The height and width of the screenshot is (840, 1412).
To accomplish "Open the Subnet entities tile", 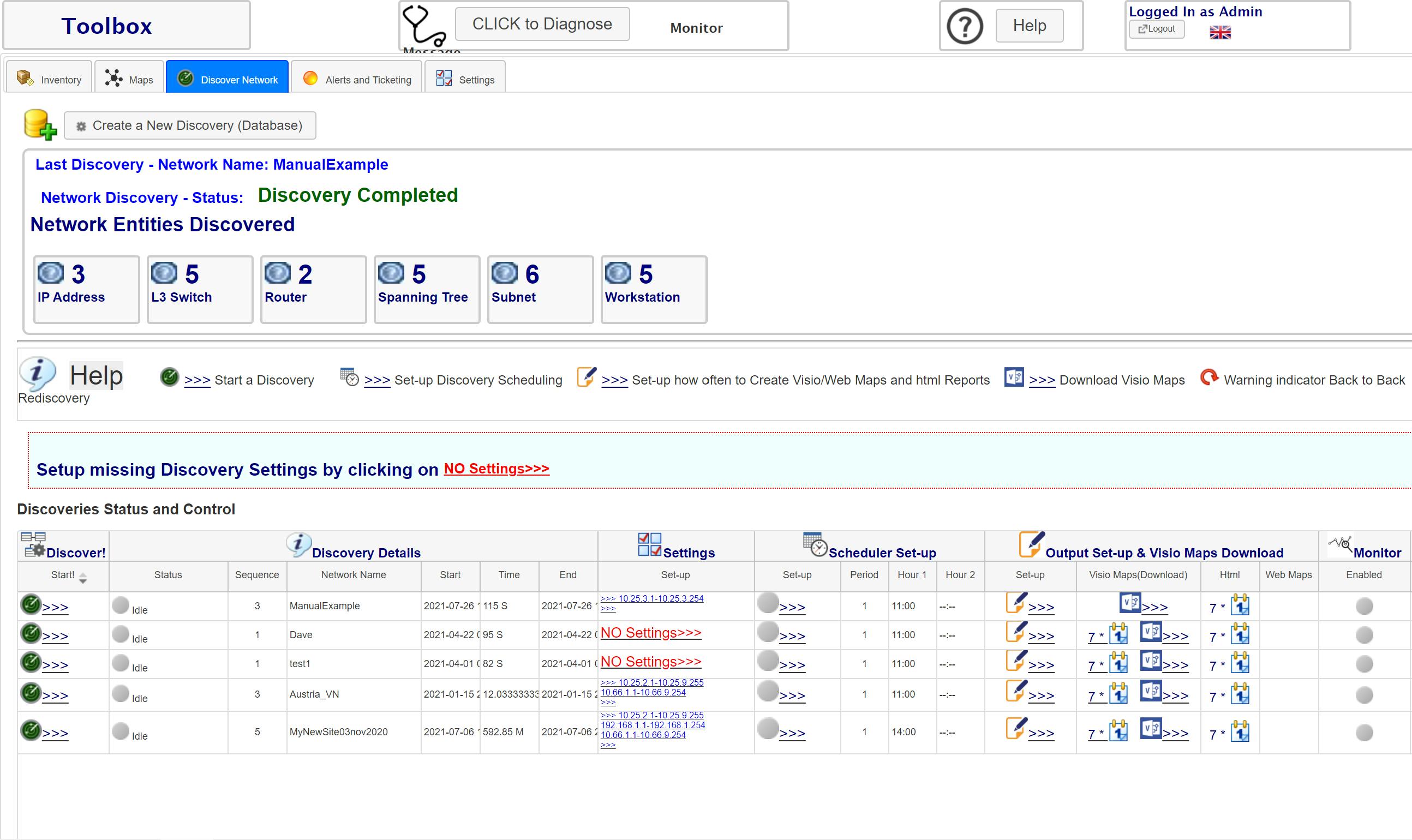I will click(x=540, y=289).
